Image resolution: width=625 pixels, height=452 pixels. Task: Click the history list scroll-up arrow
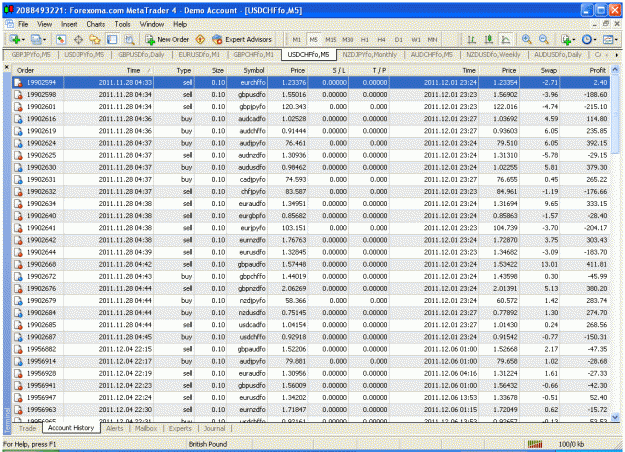[615, 69]
